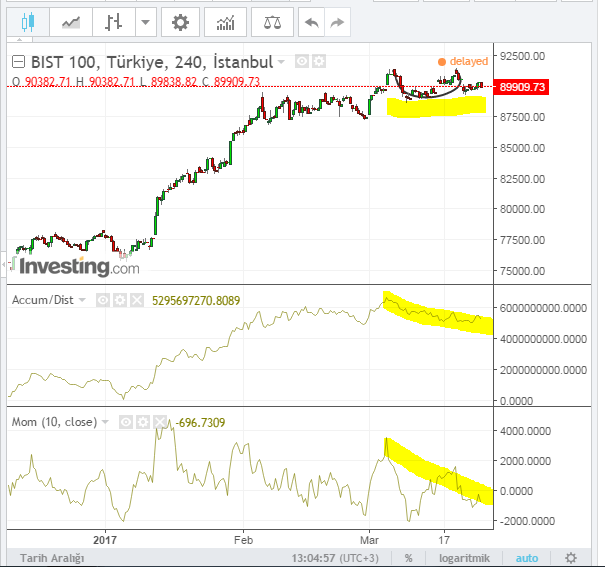Switch to the area chart style
Image resolution: width=605 pixels, height=567 pixels.
click(x=71, y=23)
